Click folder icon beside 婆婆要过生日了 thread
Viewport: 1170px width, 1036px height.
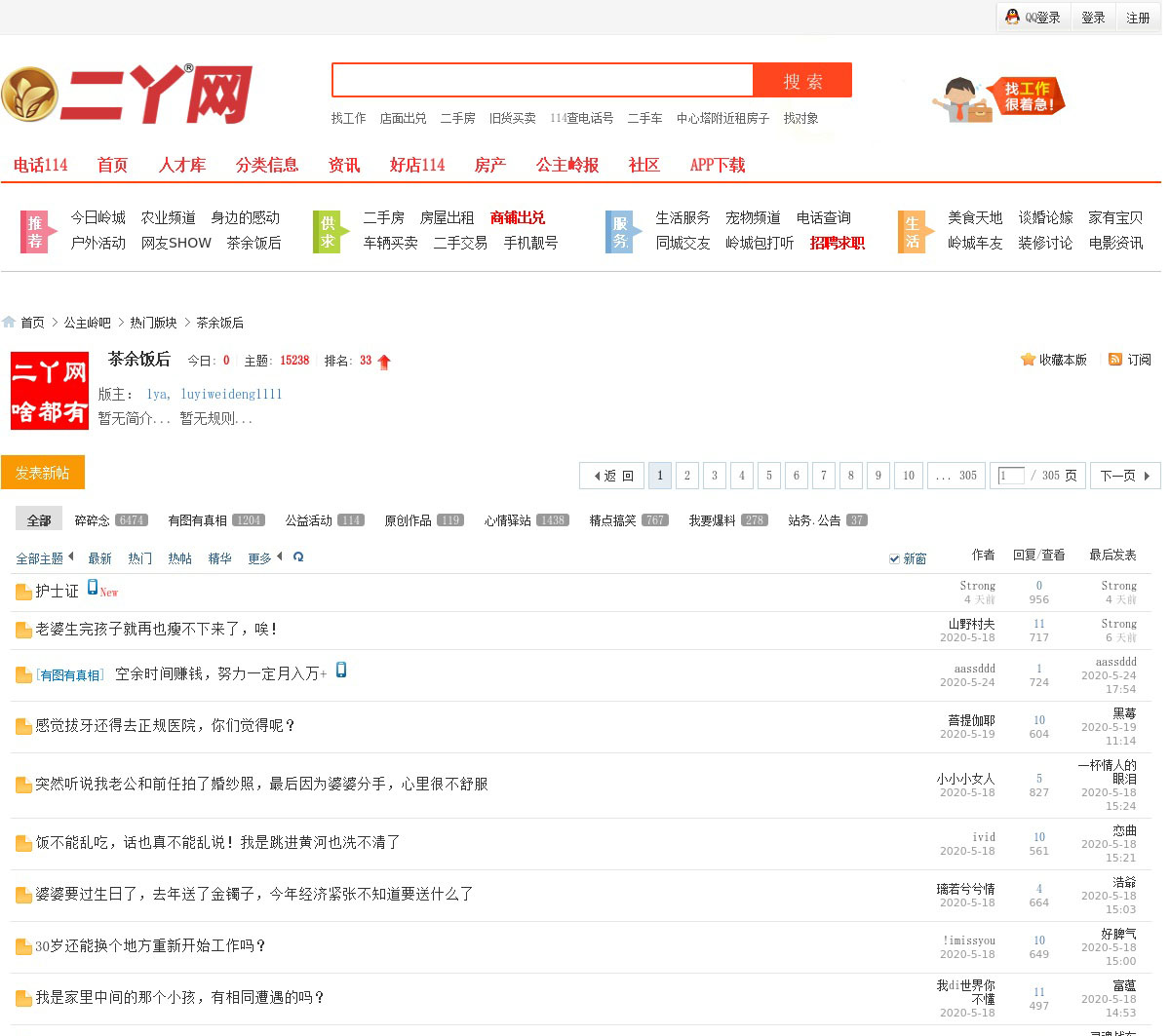coord(23,895)
